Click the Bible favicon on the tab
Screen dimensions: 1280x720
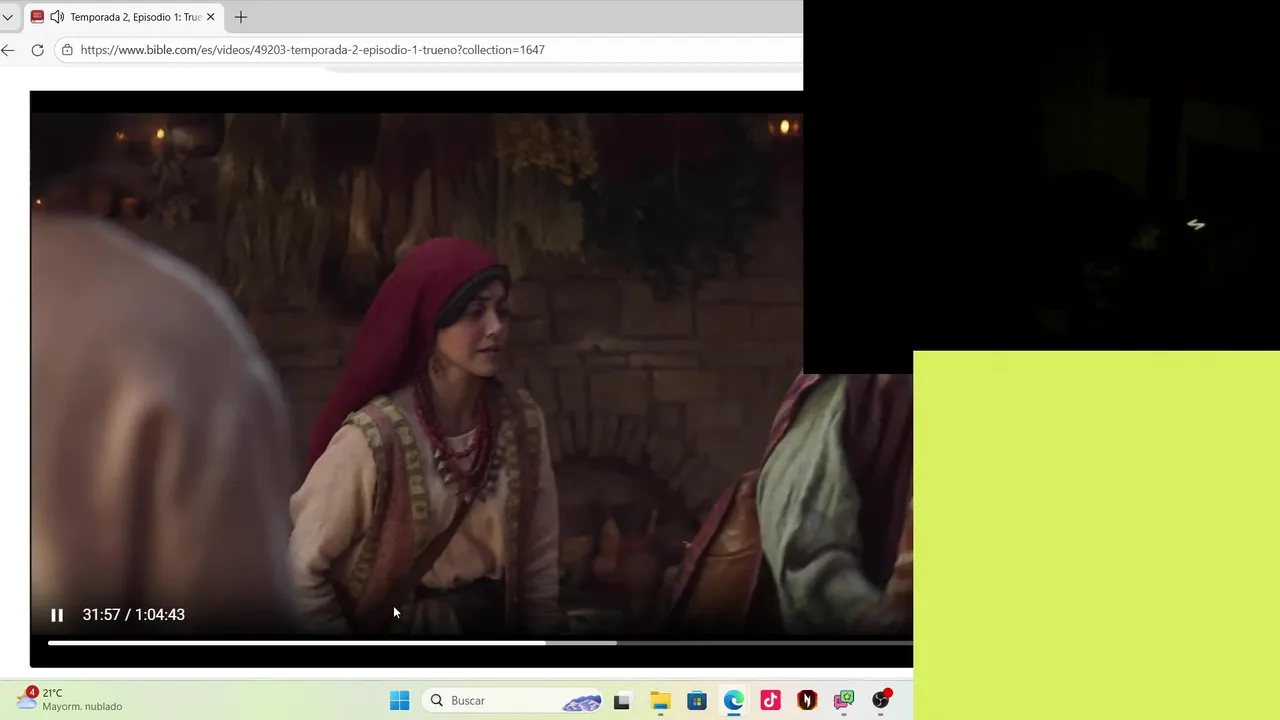[37, 17]
